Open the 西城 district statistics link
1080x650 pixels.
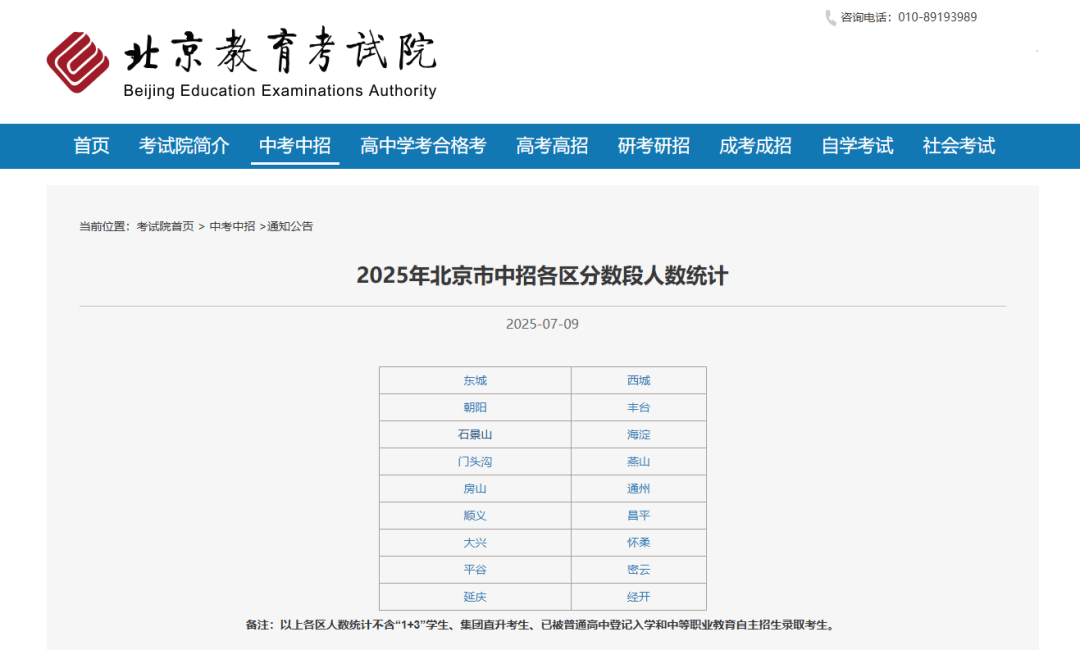[639, 380]
